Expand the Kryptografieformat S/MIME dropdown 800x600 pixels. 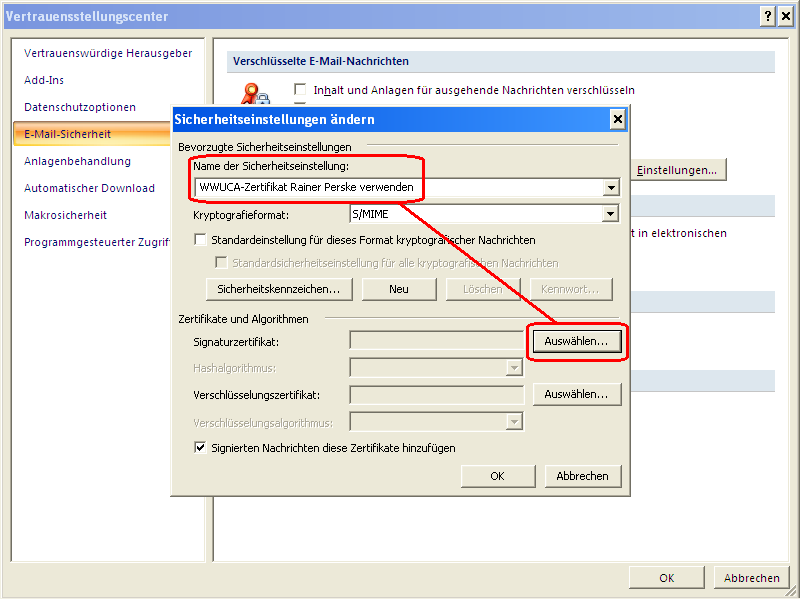(x=608, y=212)
